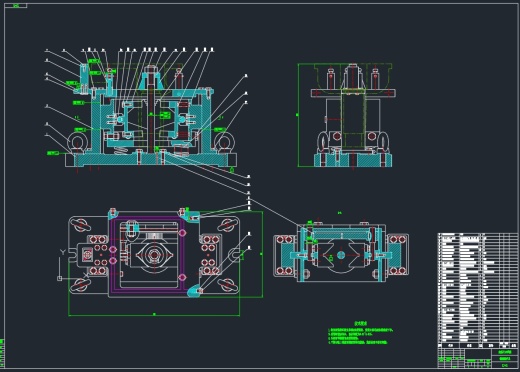Click the drawing number box in top-left corner
The image size is (520, 372).
(x=16, y=5)
